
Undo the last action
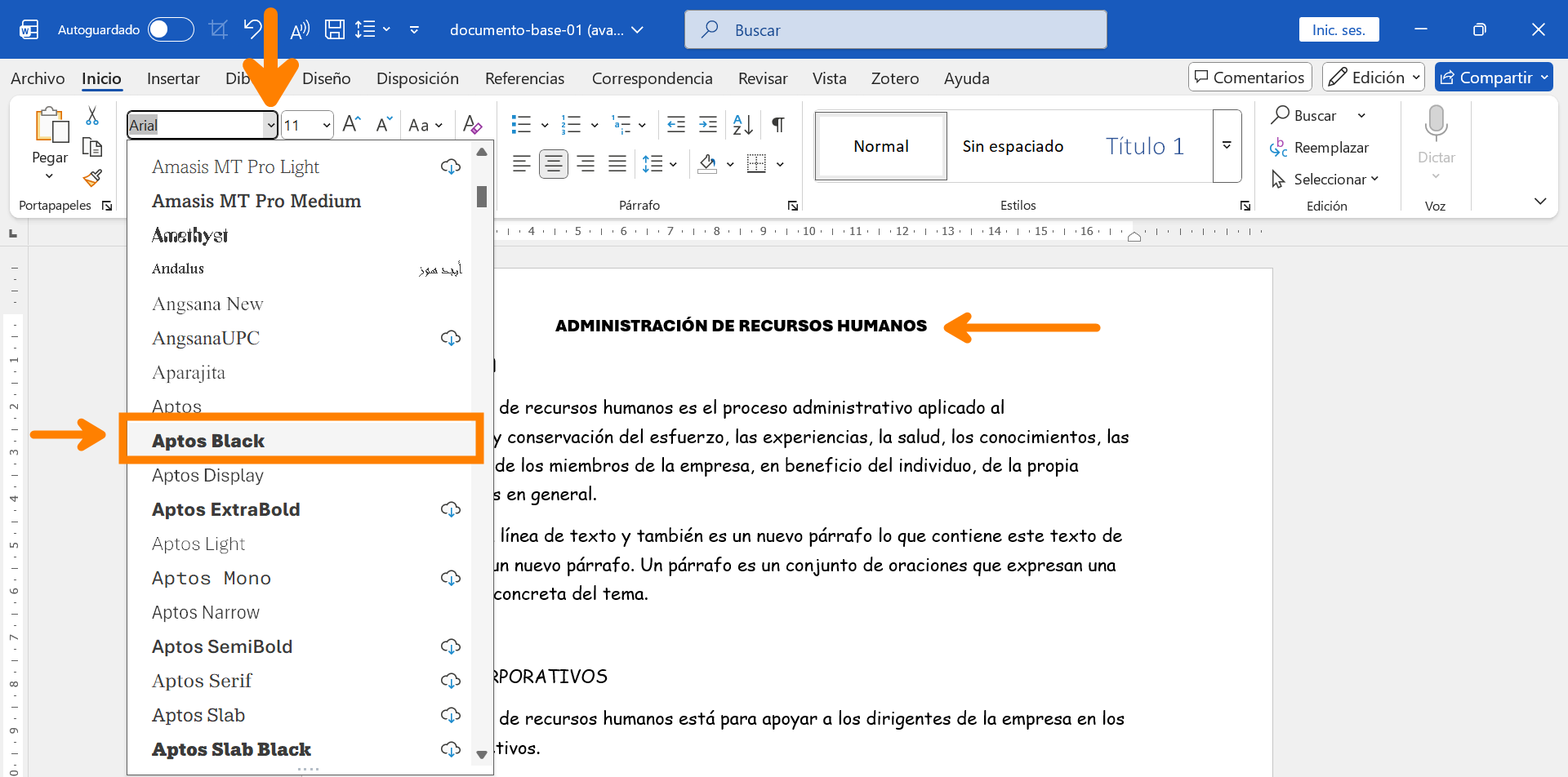tap(252, 29)
